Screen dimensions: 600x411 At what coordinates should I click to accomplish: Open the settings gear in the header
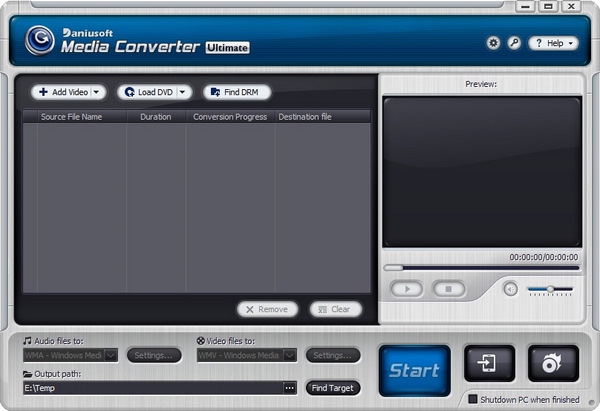(493, 43)
